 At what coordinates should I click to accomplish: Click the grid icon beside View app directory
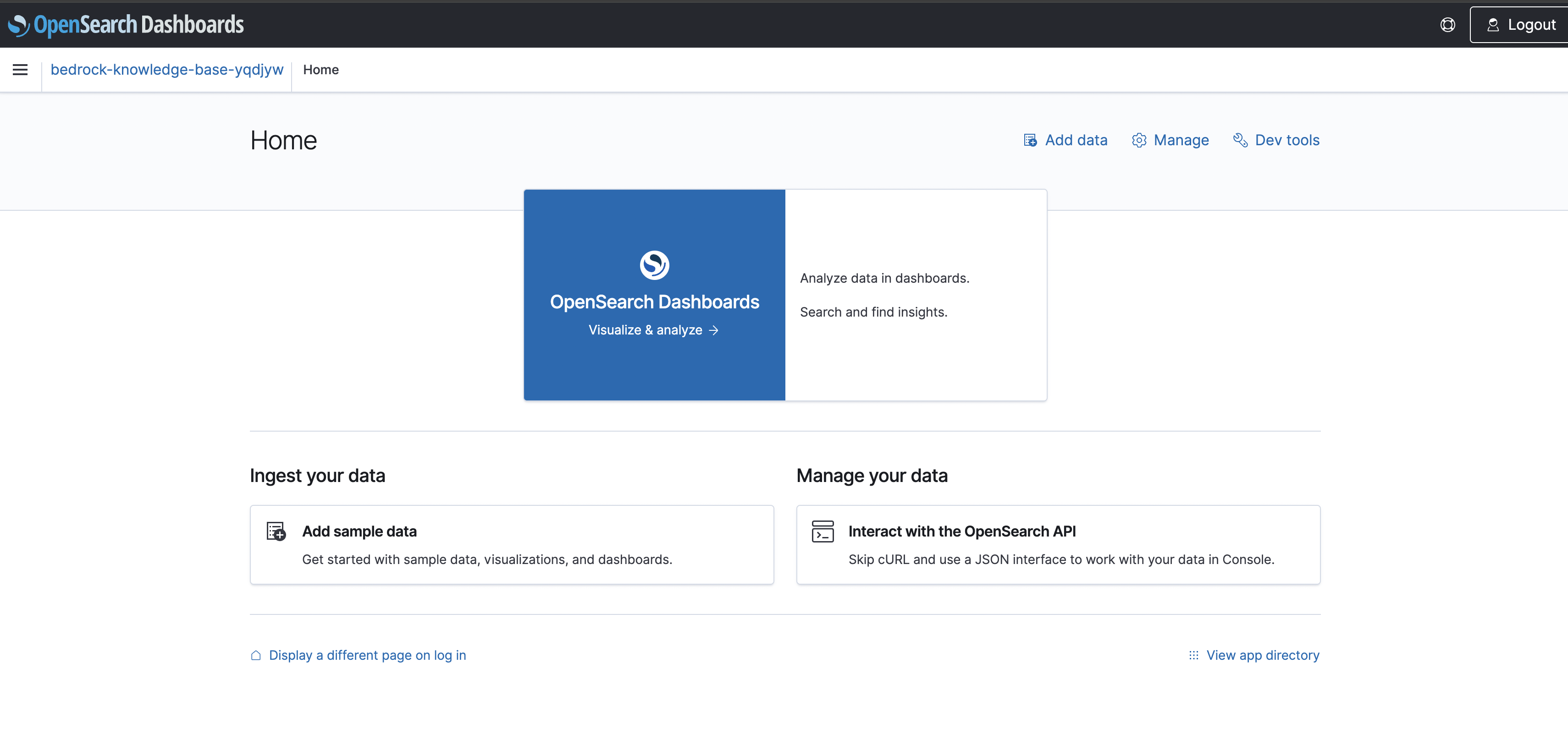[1193, 655]
